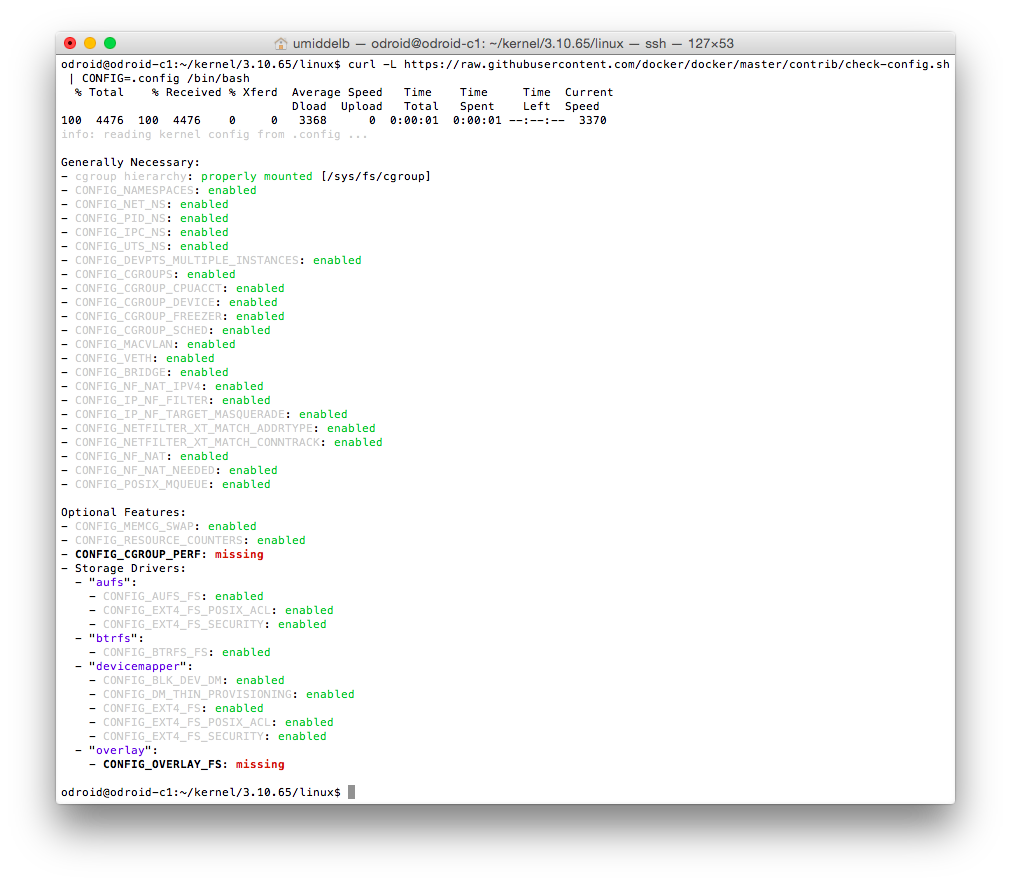Click 'CONFIG_POSIX_MQUEUE' line
Viewport: 1011px width, 884px height.
[x=166, y=484]
